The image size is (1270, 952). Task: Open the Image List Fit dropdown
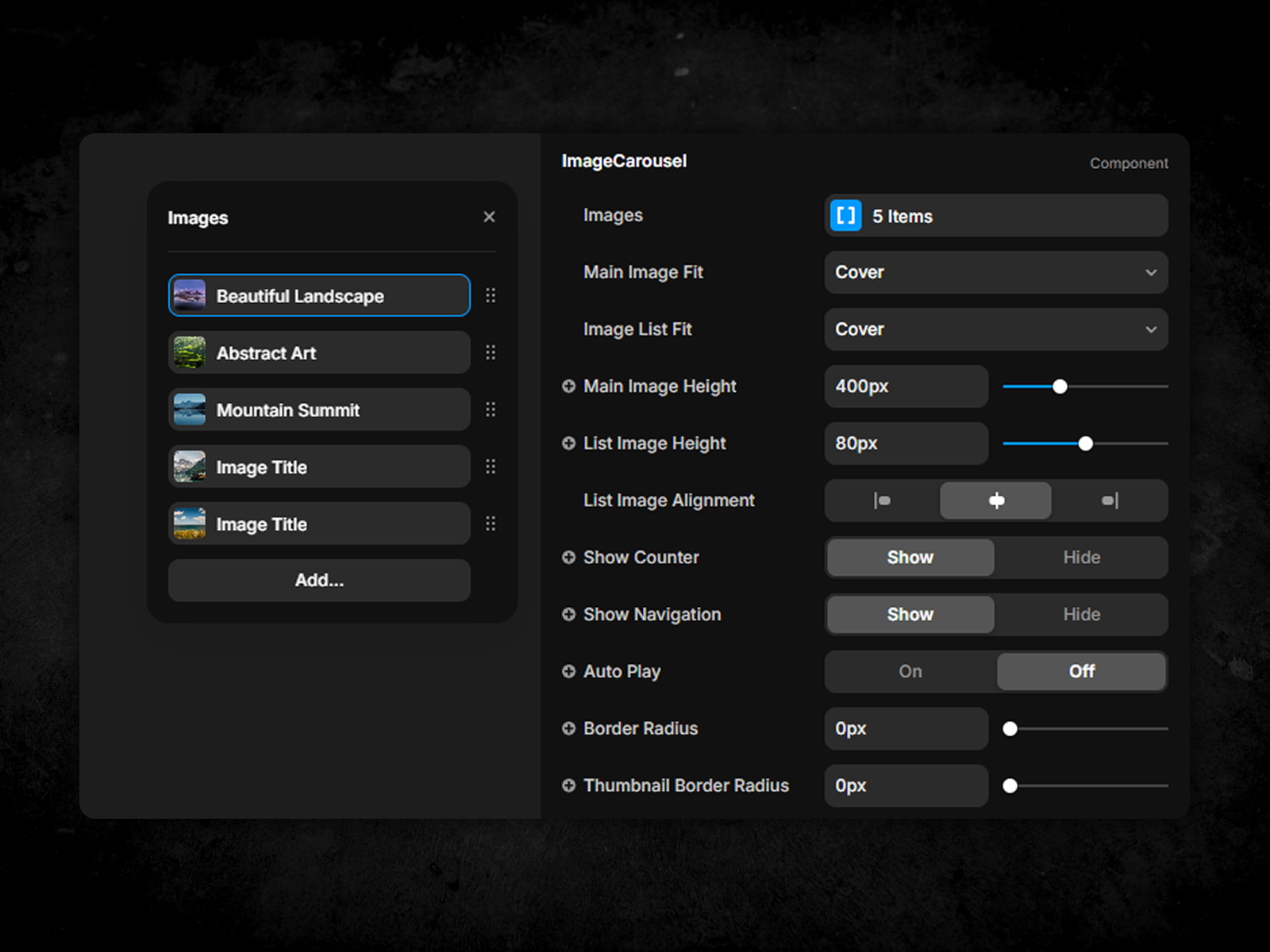(995, 329)
